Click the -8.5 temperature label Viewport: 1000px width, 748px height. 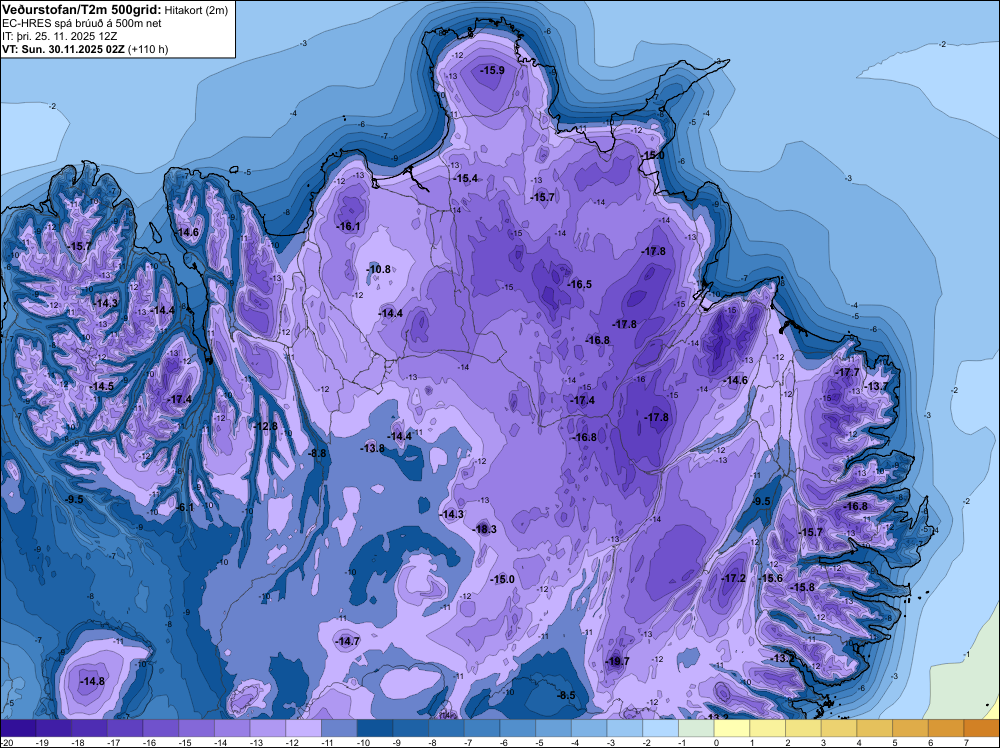tap(566, 695)
